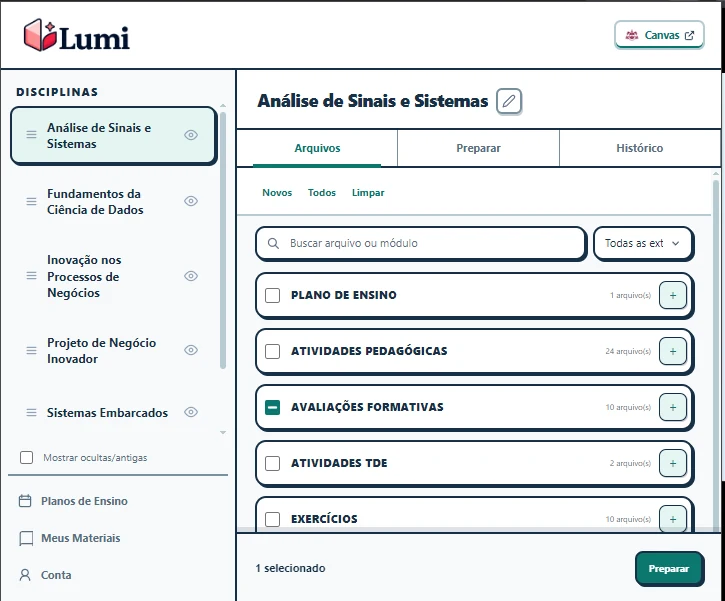Check the ATIVIDADES TDE module
Screen dimensions: 725x601
(272, 463)
